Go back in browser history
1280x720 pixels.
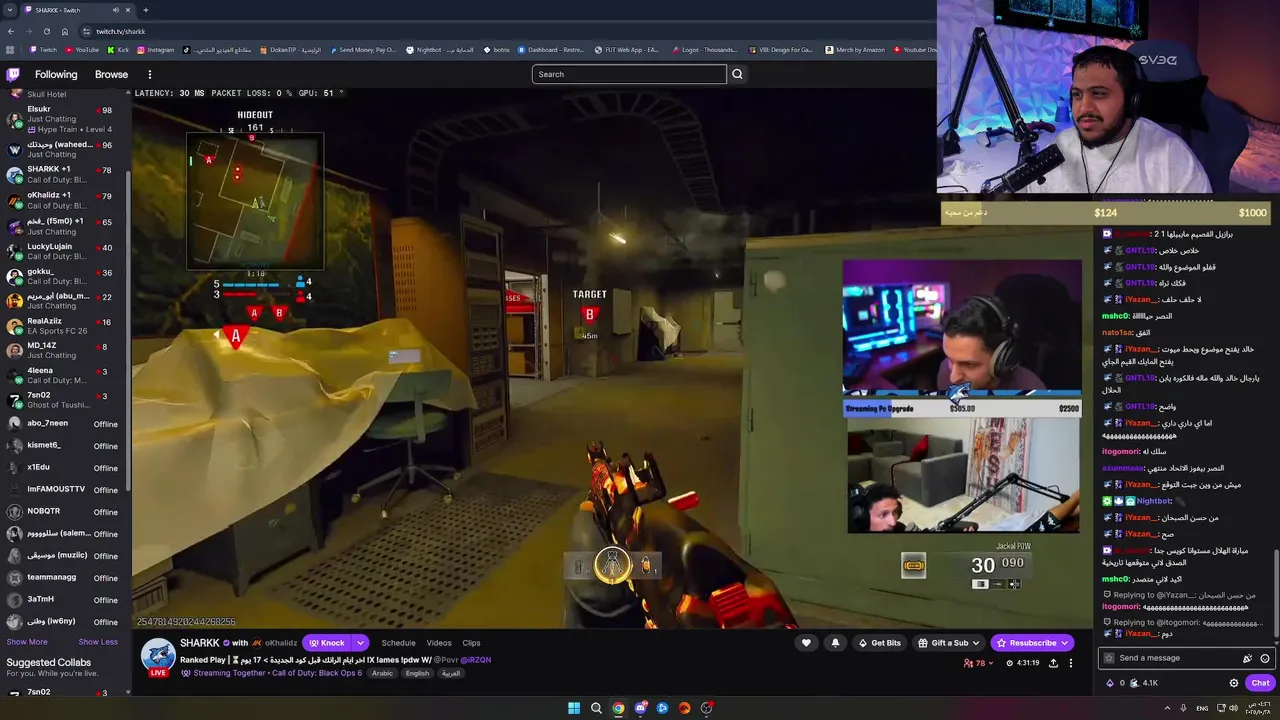[x=10, y=31]
